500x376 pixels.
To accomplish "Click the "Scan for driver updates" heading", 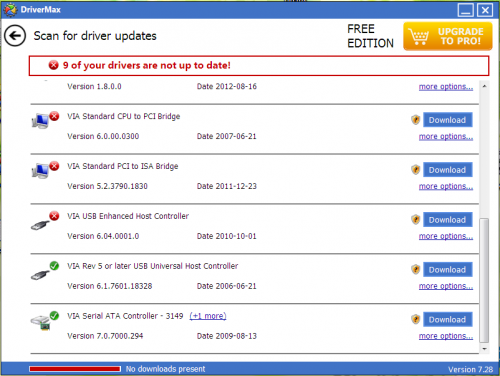I will click(95, 36).
